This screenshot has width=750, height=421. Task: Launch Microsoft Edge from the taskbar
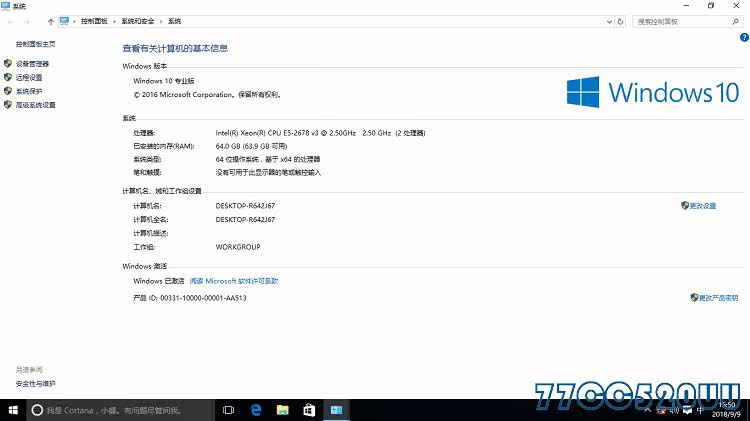coord(256,410)
